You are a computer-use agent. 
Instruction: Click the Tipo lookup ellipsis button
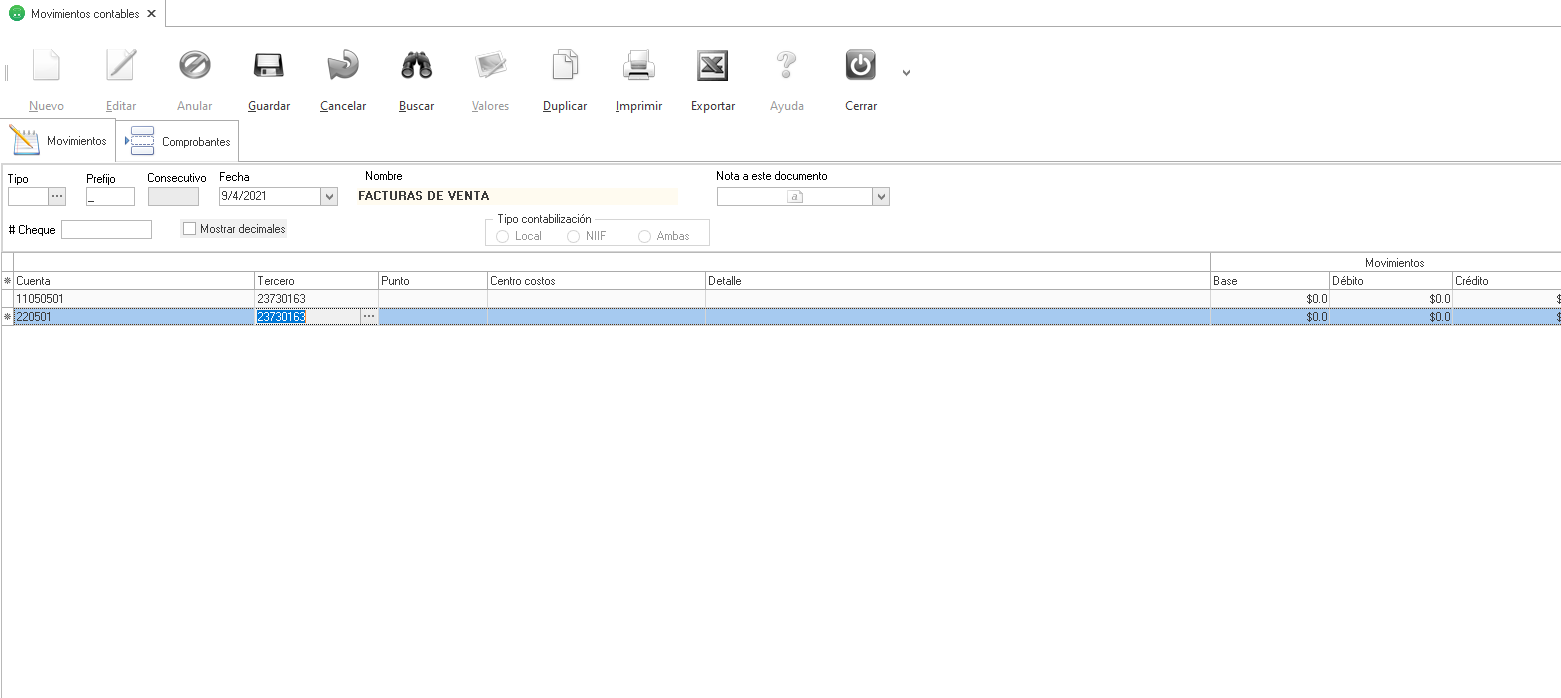coord(57,196)
